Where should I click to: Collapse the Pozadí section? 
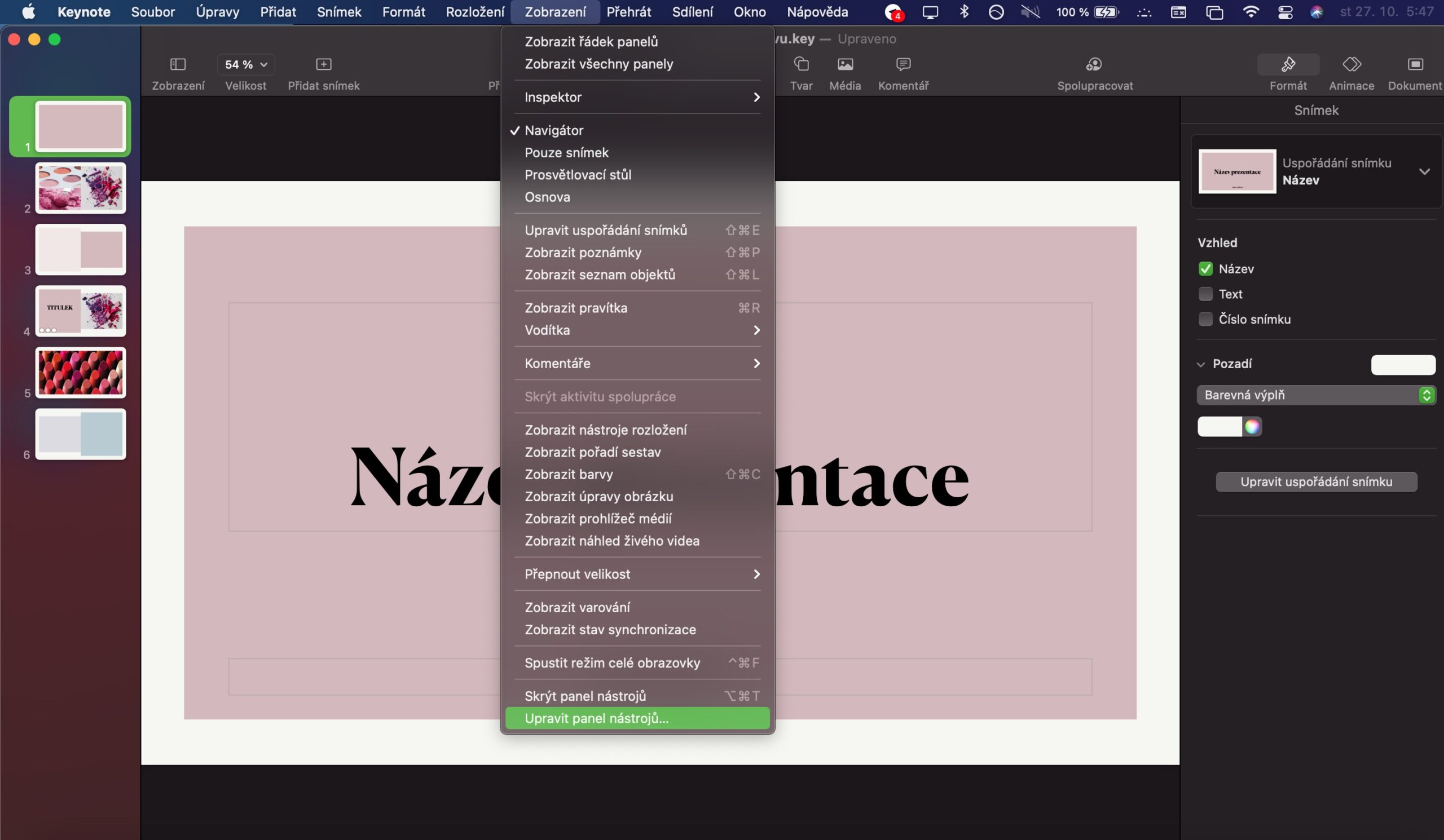(1200, 364)
